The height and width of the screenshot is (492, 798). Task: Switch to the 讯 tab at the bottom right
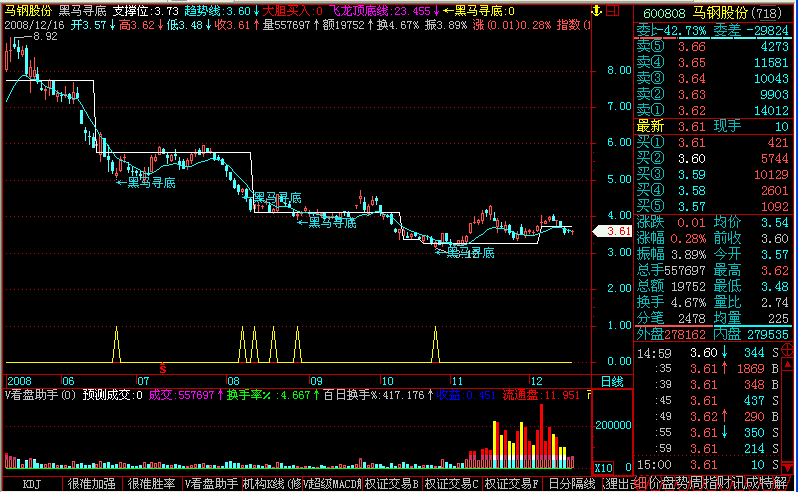point(737,483)
